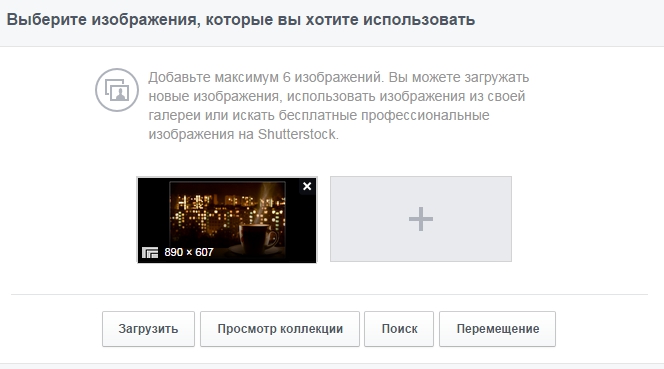
Task: Click the Поиск button
Action: [x=399, y=329]
